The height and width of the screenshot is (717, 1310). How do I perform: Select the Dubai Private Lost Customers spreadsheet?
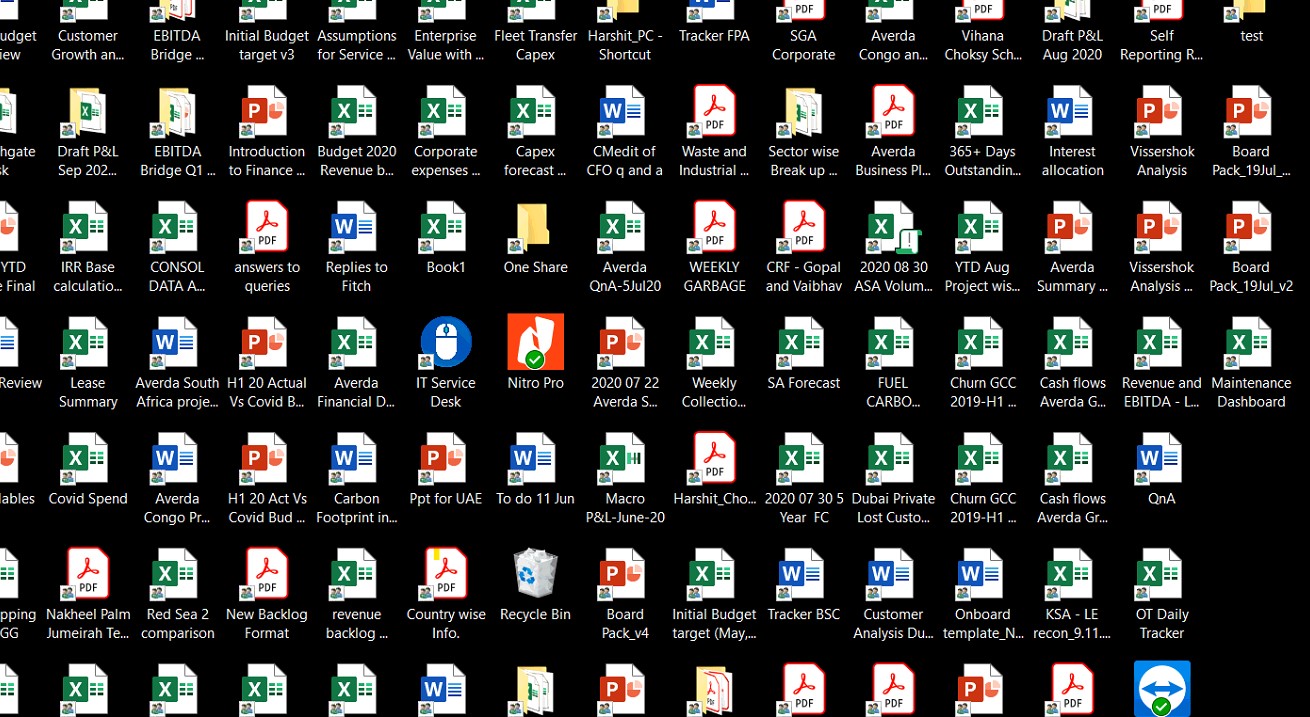[x=893, y=458]
